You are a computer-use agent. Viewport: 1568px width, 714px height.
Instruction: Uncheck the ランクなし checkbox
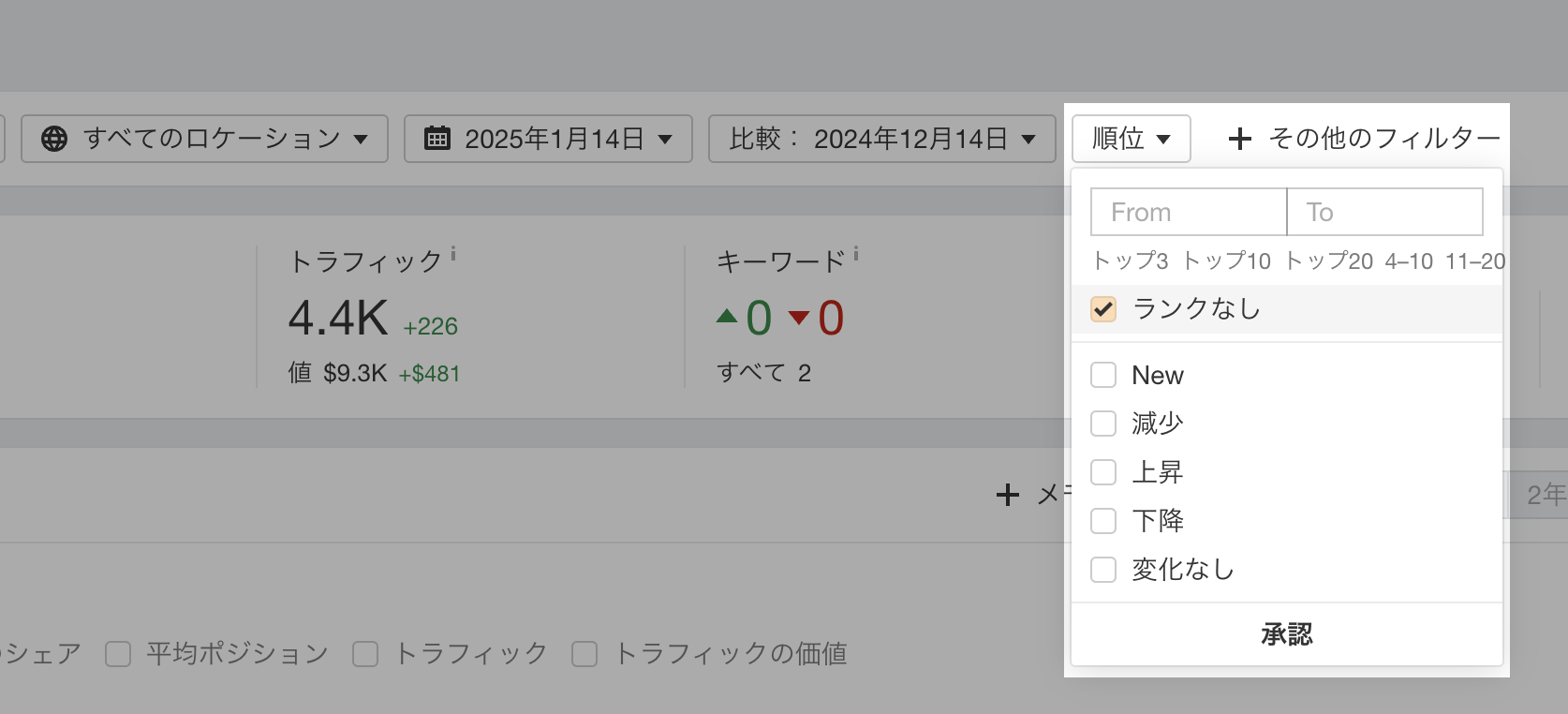click(x=1103, y=309)
